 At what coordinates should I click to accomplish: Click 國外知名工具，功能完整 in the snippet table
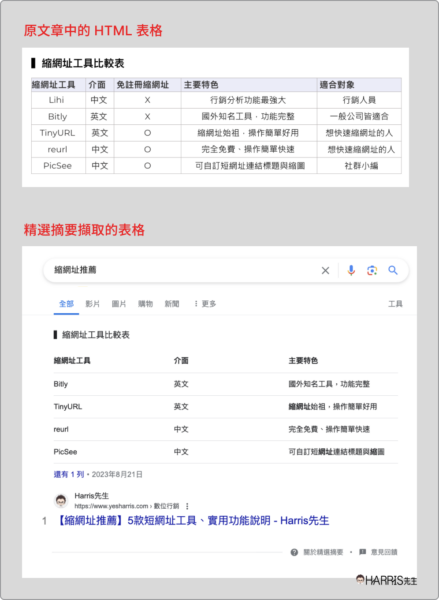(x=329, y=384)
